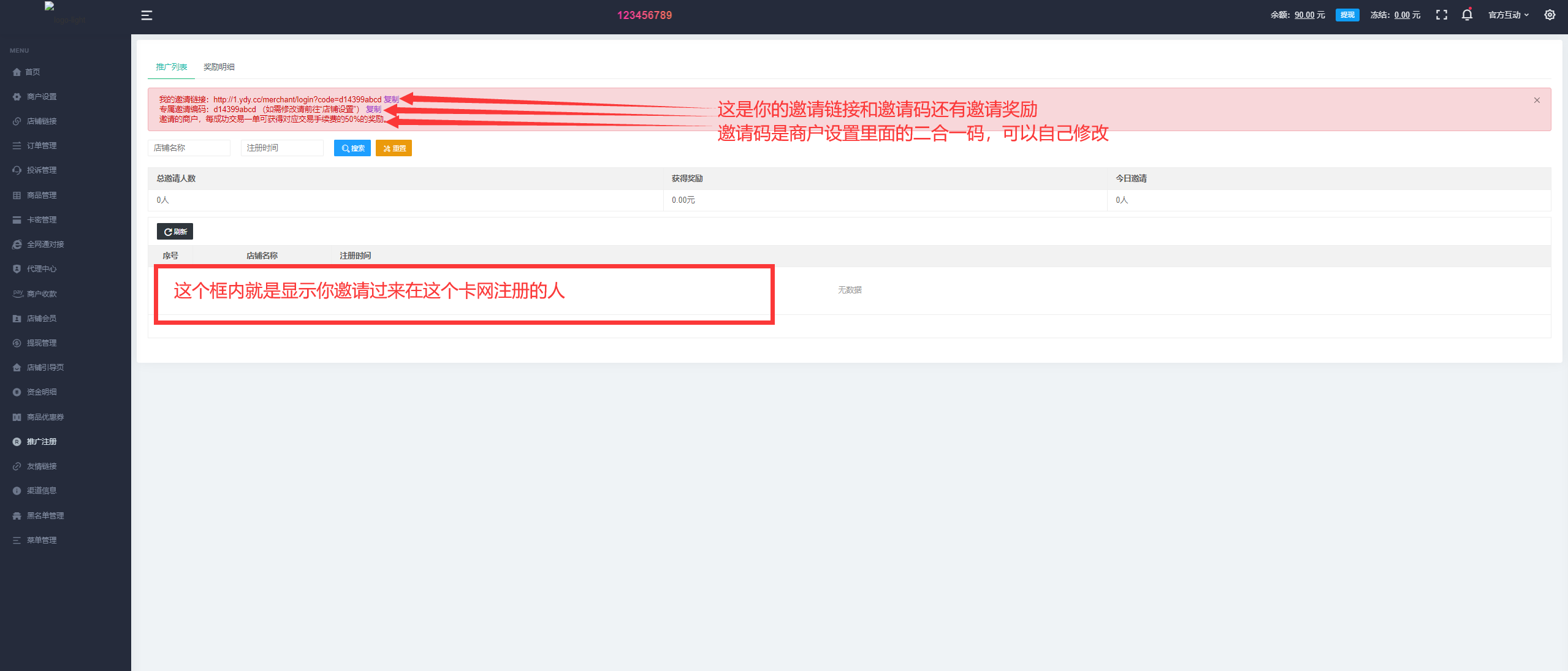
Task: Toggle sidebar with hamburger menu icon
Action: tap(147, 15)
